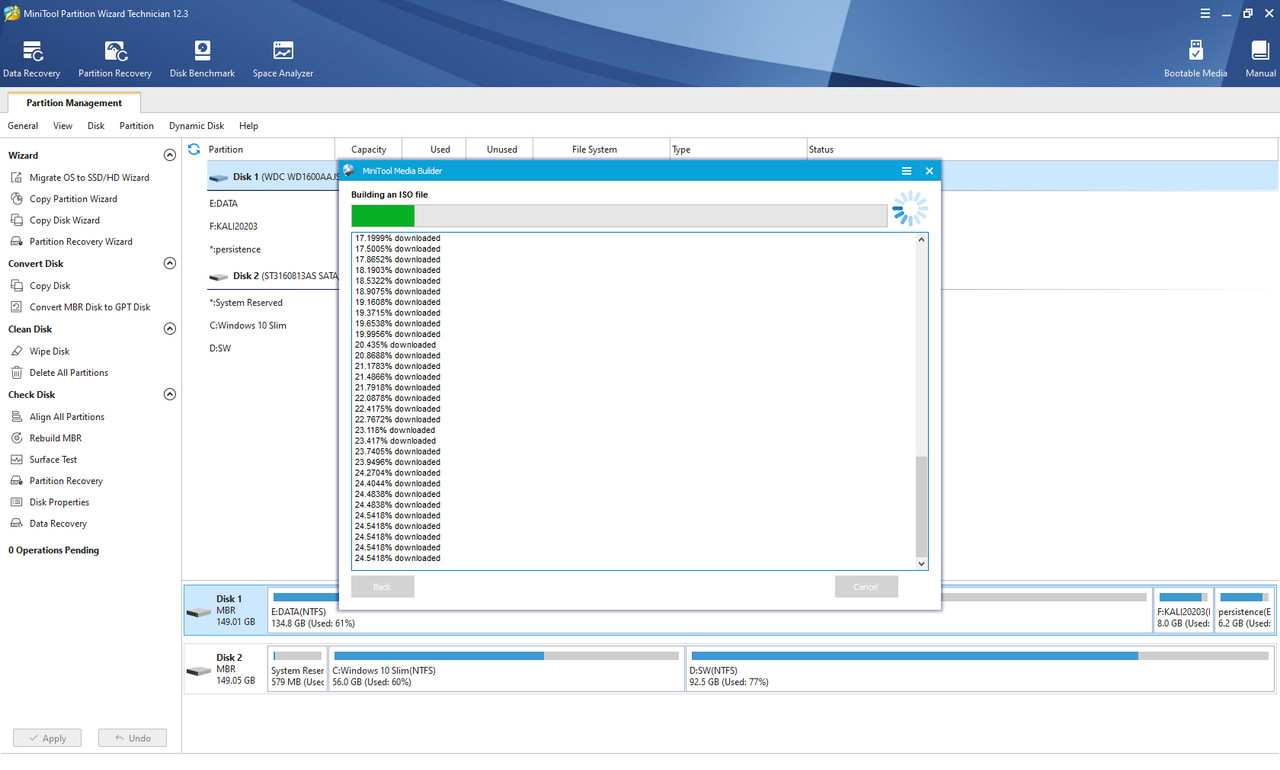The width and height of the screenshot is (1280, 770).
Task: Choose Copy Disk under Convert Disk
Action: [49, 286]
